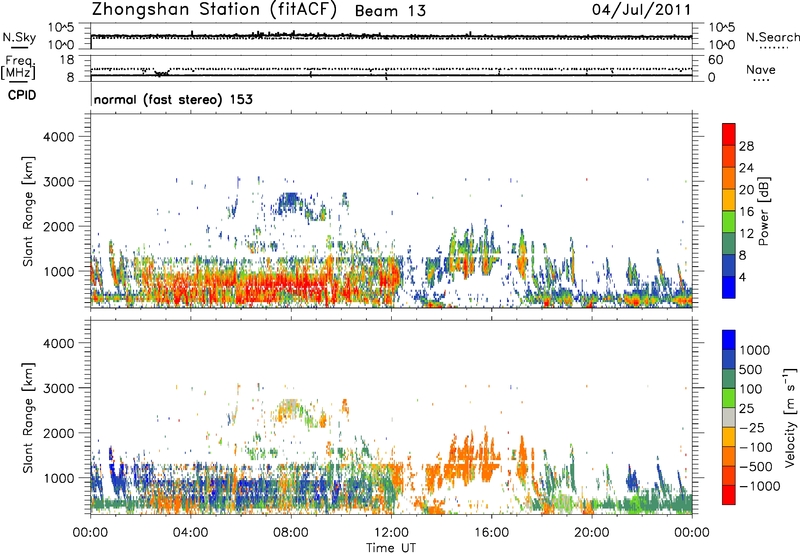
Task: Click the '18' frequency axis tick
Action: pos(67,60)
